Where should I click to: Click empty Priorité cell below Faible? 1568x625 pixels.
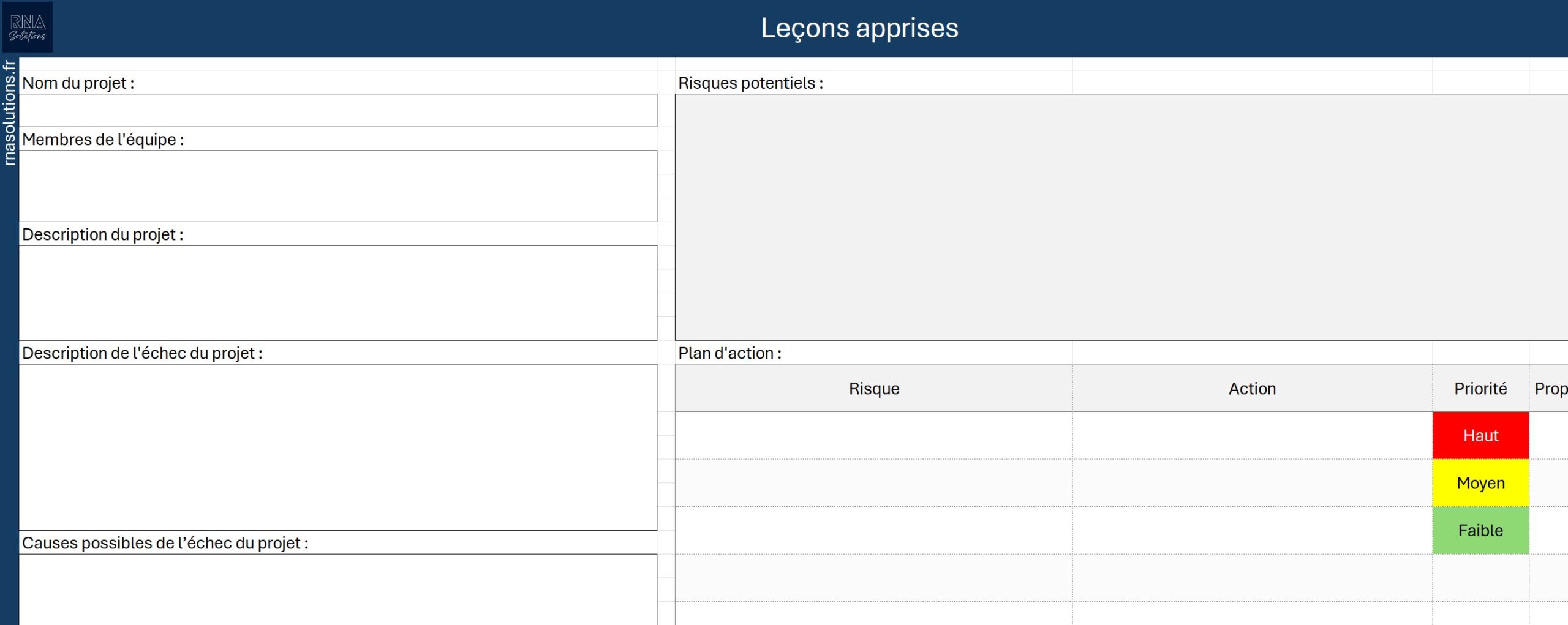1480,578
